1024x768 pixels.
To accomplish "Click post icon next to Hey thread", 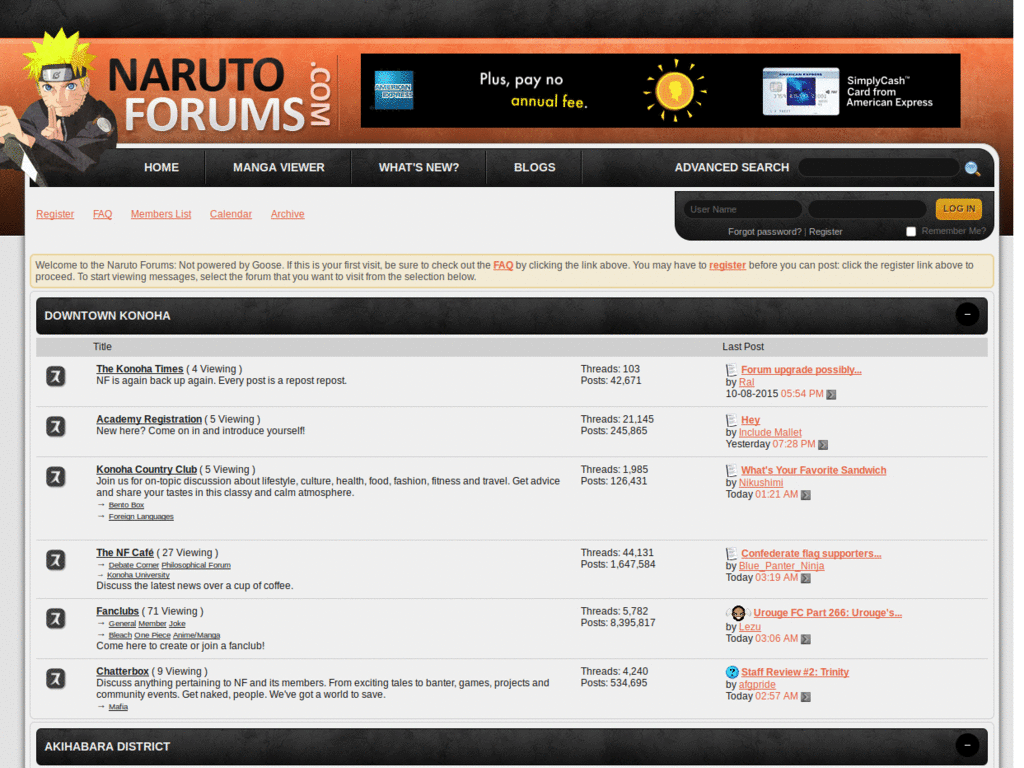I will [731, 420].
